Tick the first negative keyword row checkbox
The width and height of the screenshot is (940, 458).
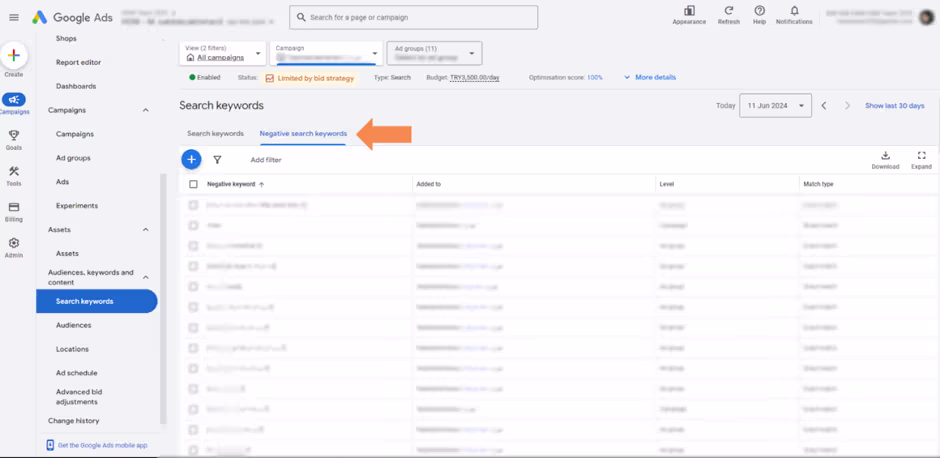pos(193,205)
